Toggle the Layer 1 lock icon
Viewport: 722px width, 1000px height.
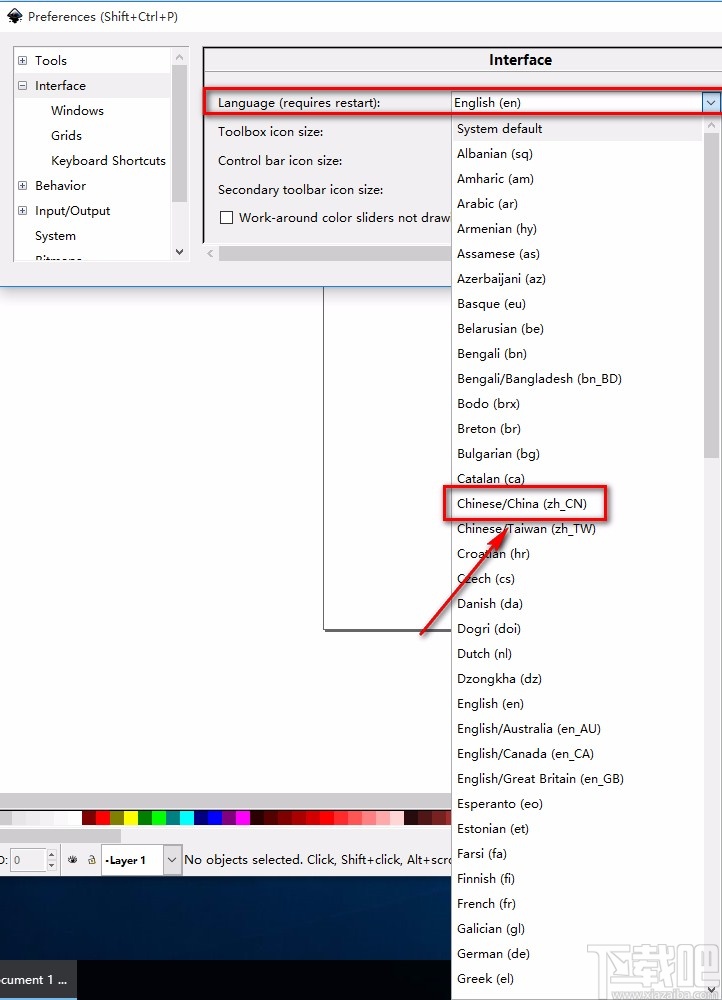(92, 860)
